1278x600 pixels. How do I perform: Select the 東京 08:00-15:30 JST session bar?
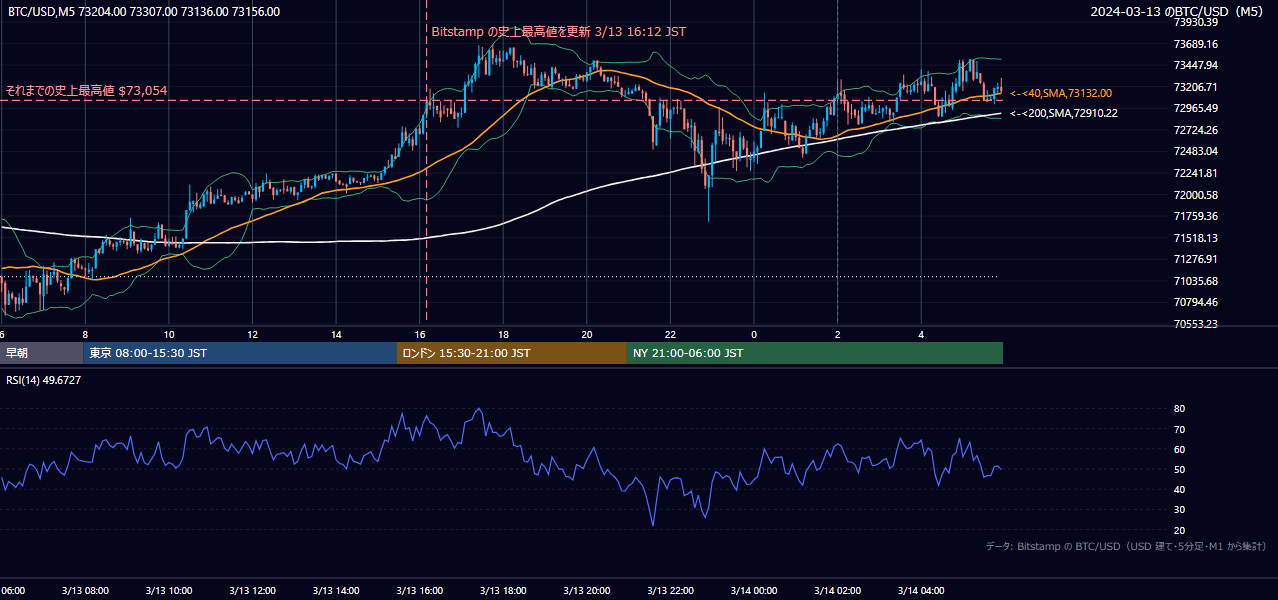[240, 353]
